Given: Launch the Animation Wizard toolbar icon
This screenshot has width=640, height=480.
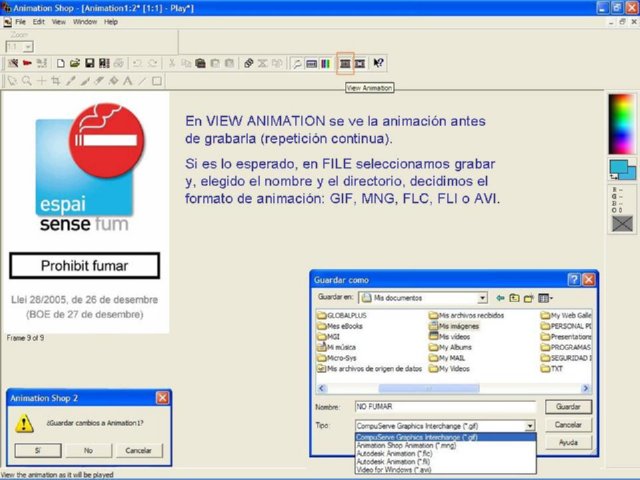Looking at the screenshot, I should [x=13, y=63].
